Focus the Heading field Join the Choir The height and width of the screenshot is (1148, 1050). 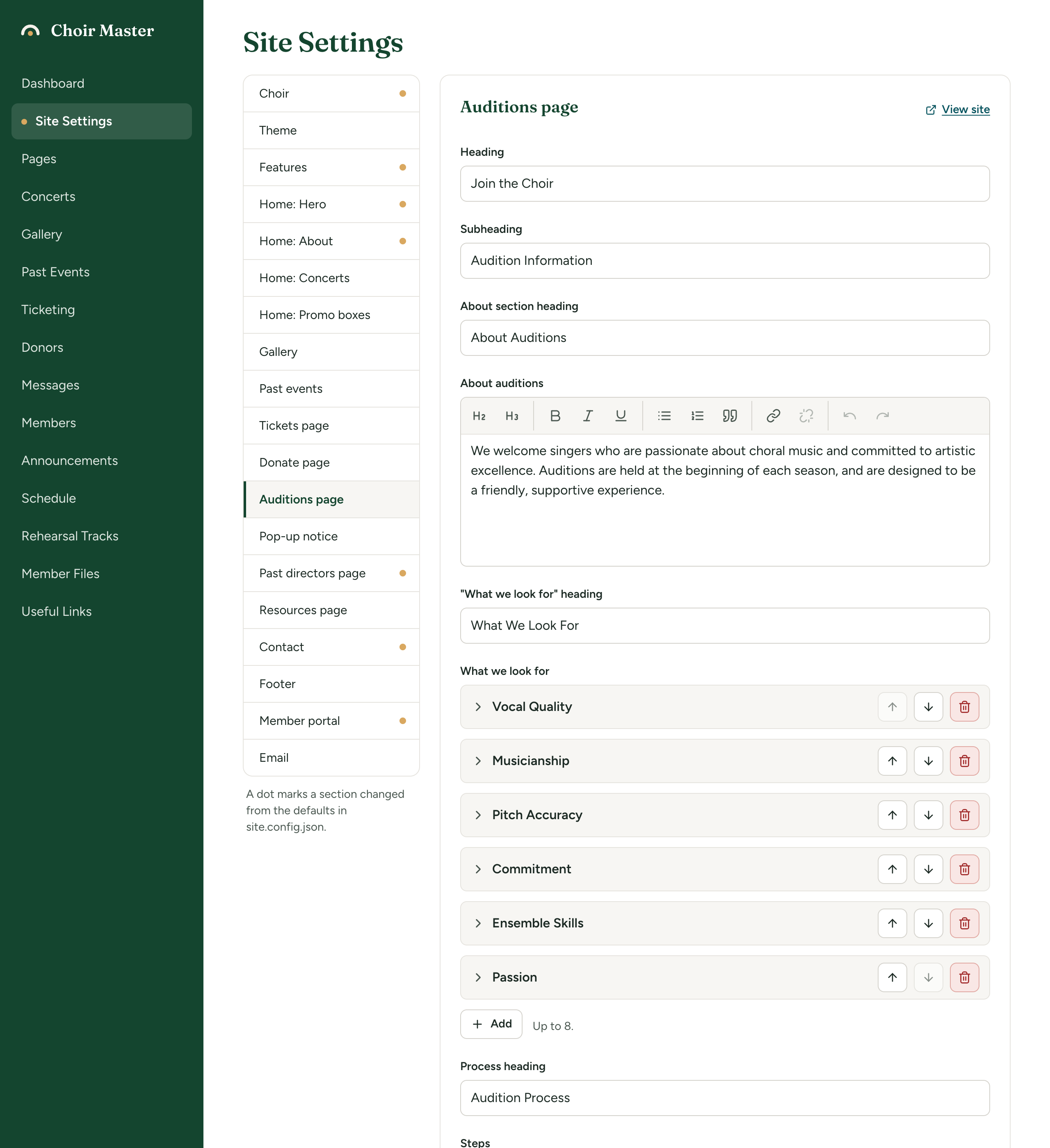click(725, 183)
